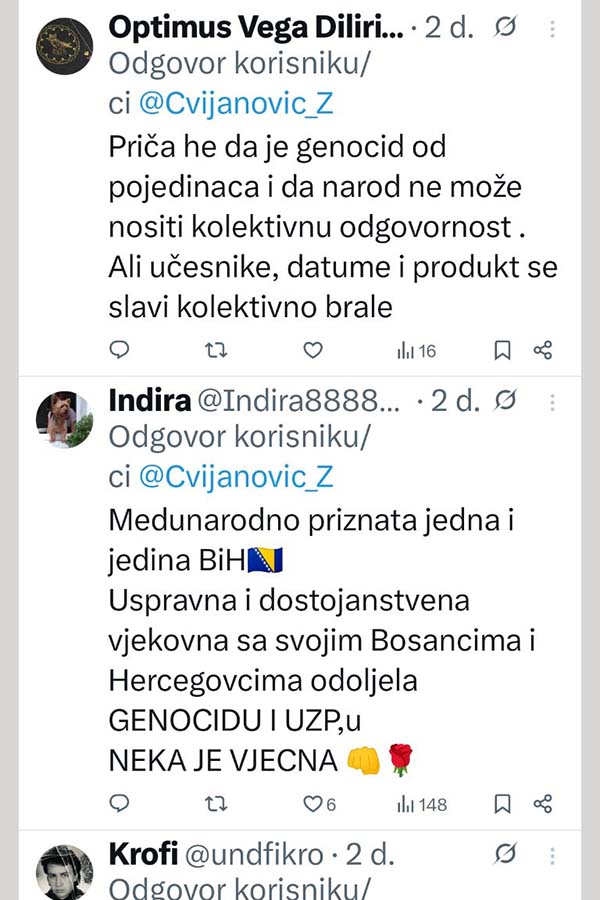Image resolution: width=600 pixels, height=900 pixels.
Task: Like Optimus Vega's tweet
Action: (x=313, y=350)
